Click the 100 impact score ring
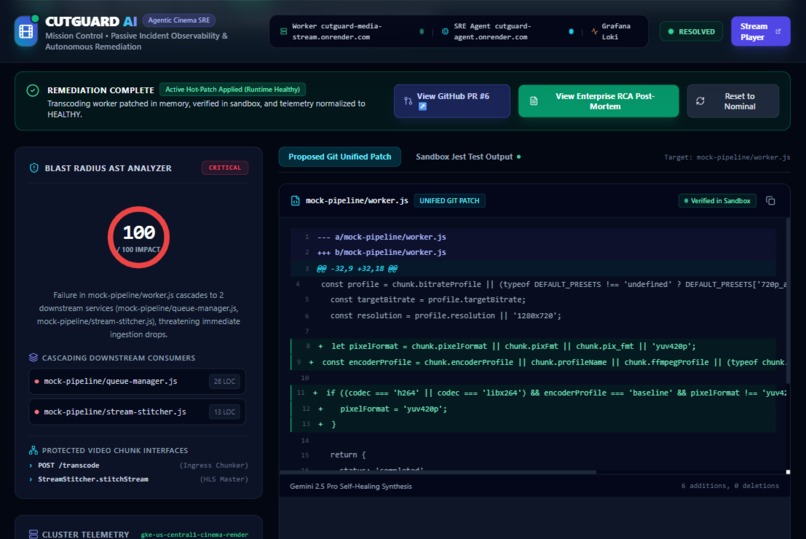 [139, 237]
